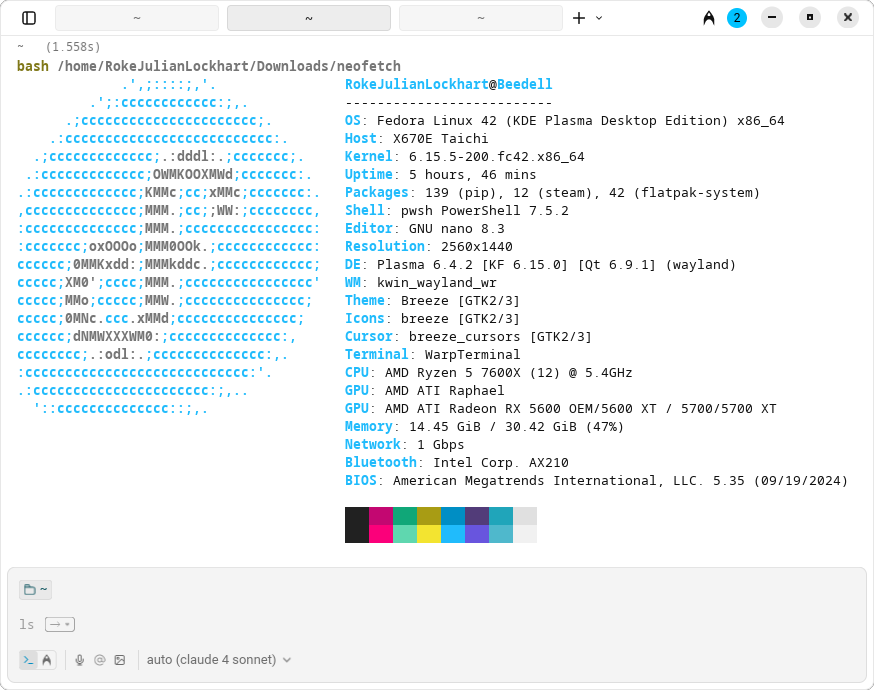This screenshot has height=690, width=874.
Task: Click the Resolution line 2560x1440
Action: (429, 246)
